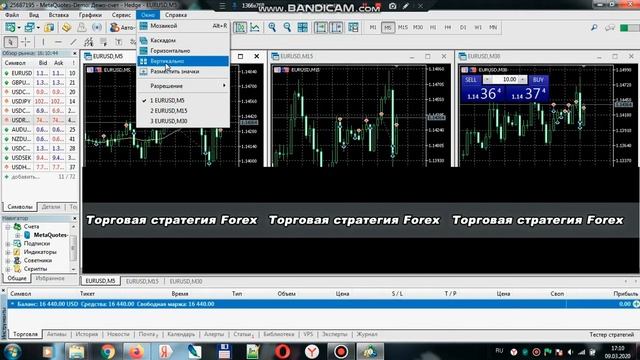Select the crosshair tool
This screenshot has height=360, width=640.
tap(25, 42)
